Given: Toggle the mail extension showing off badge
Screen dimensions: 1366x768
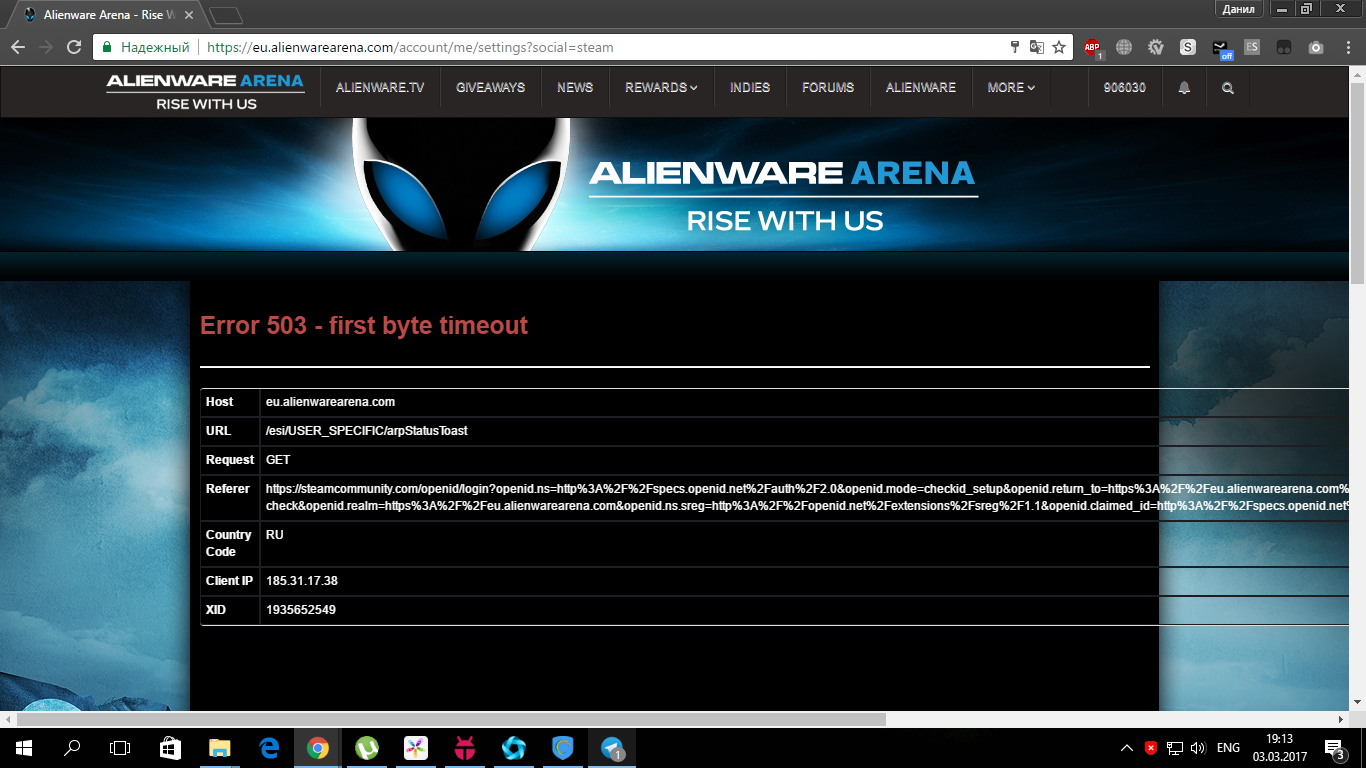Looking at the screenshot, I should (1220, 47).
